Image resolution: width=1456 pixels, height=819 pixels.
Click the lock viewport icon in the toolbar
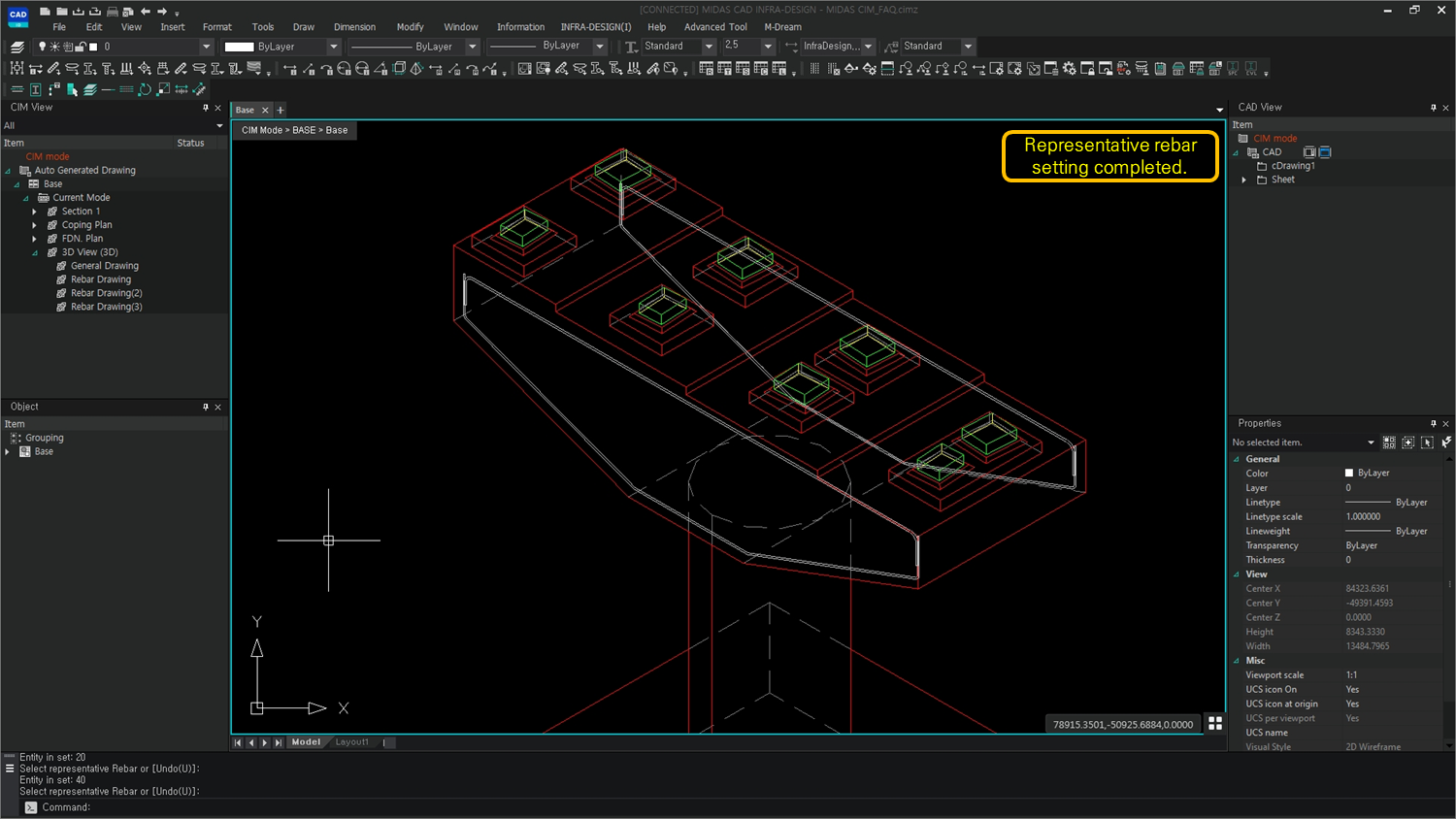[x=1089, y=68]
